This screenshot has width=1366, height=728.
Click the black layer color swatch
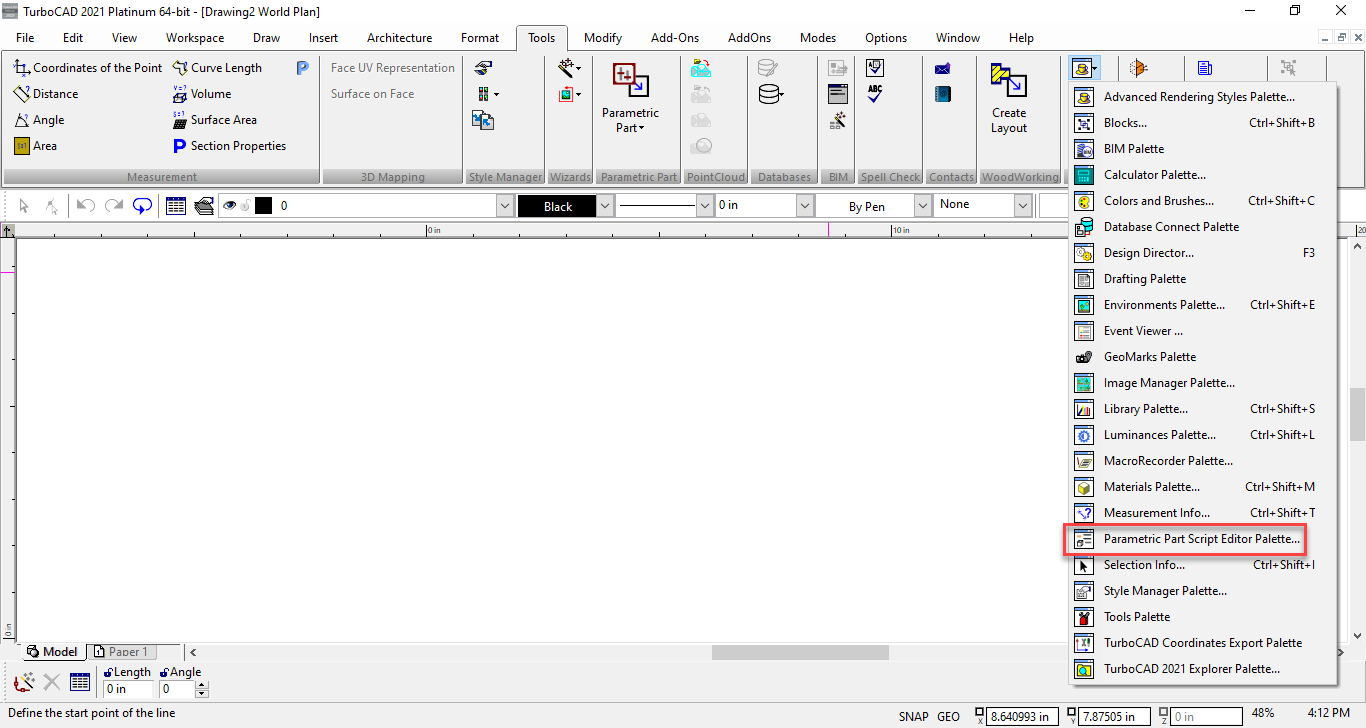click(264, 206)
